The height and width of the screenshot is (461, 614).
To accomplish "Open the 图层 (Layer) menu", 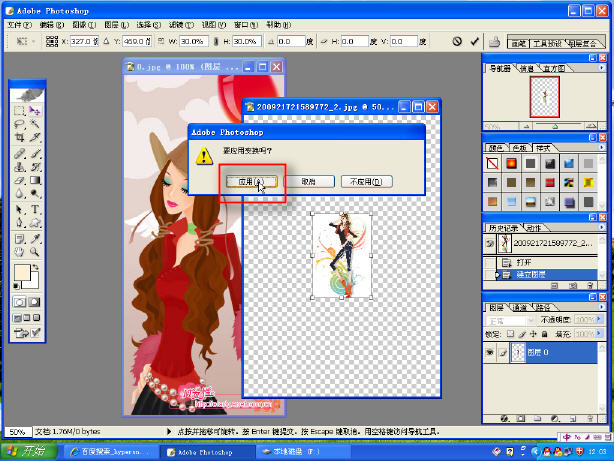I will click(x=116, y=25).
